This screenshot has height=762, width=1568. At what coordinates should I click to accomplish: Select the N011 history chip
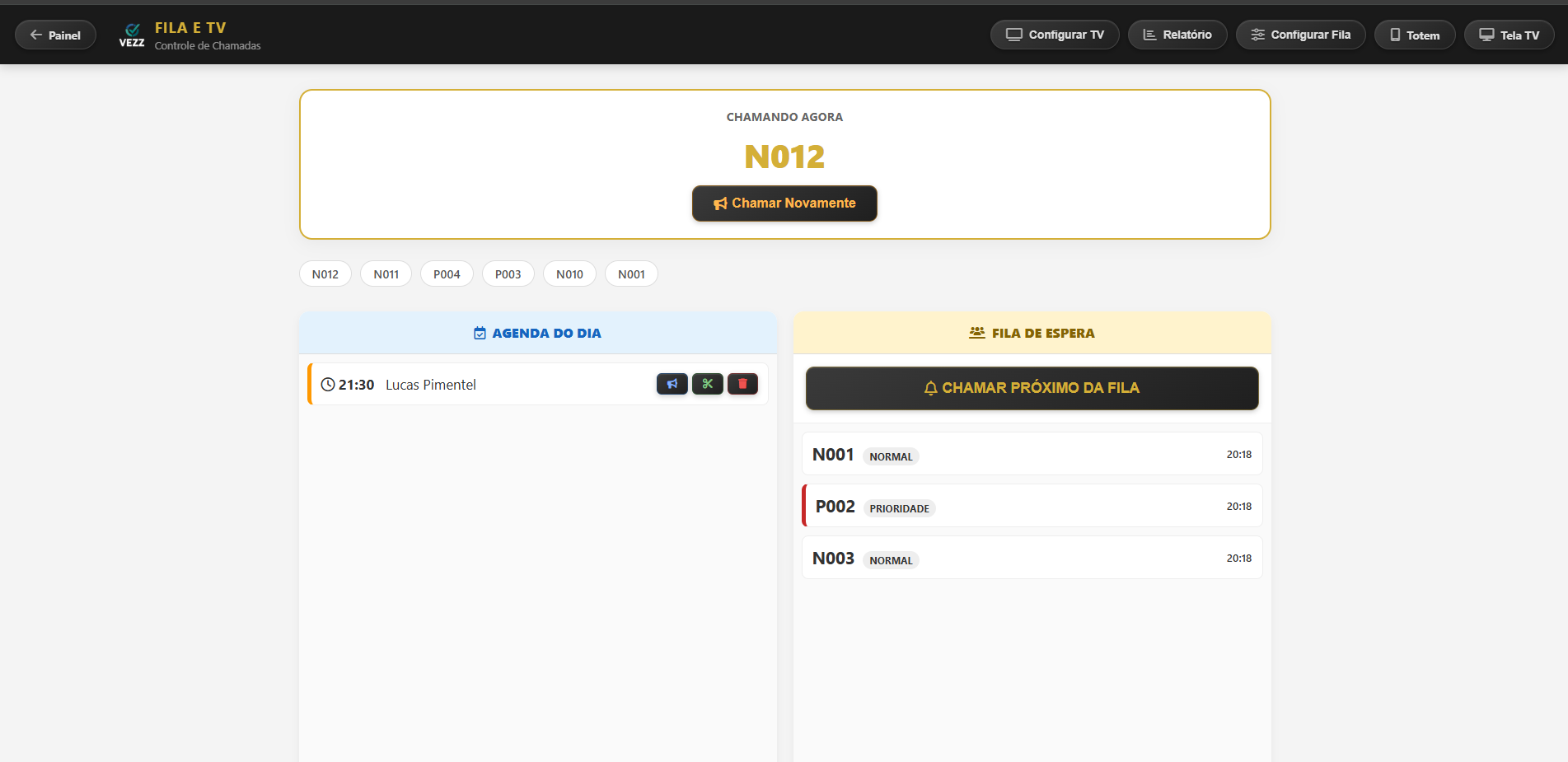pos(386,274)
